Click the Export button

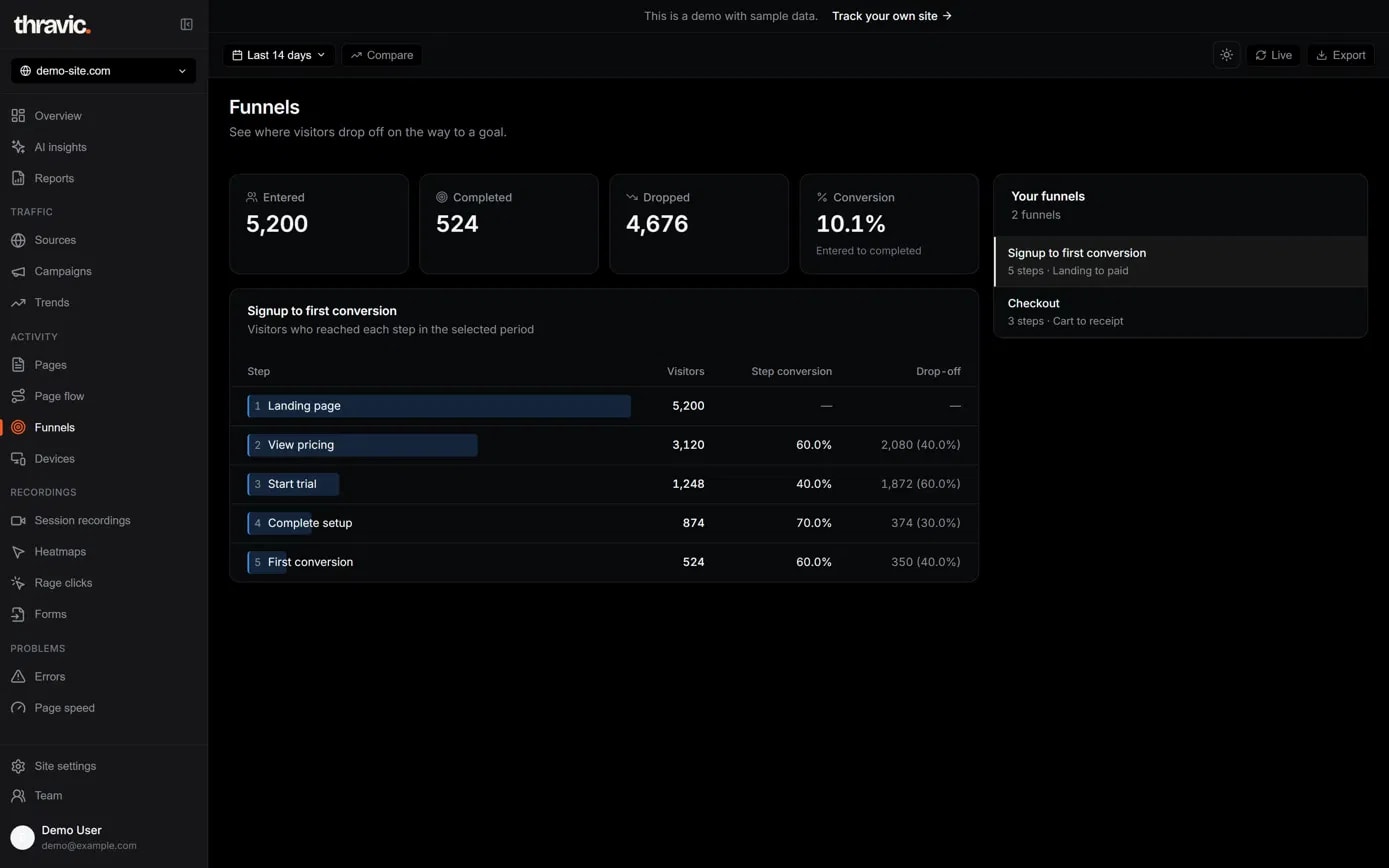(x=1340, y=55)
